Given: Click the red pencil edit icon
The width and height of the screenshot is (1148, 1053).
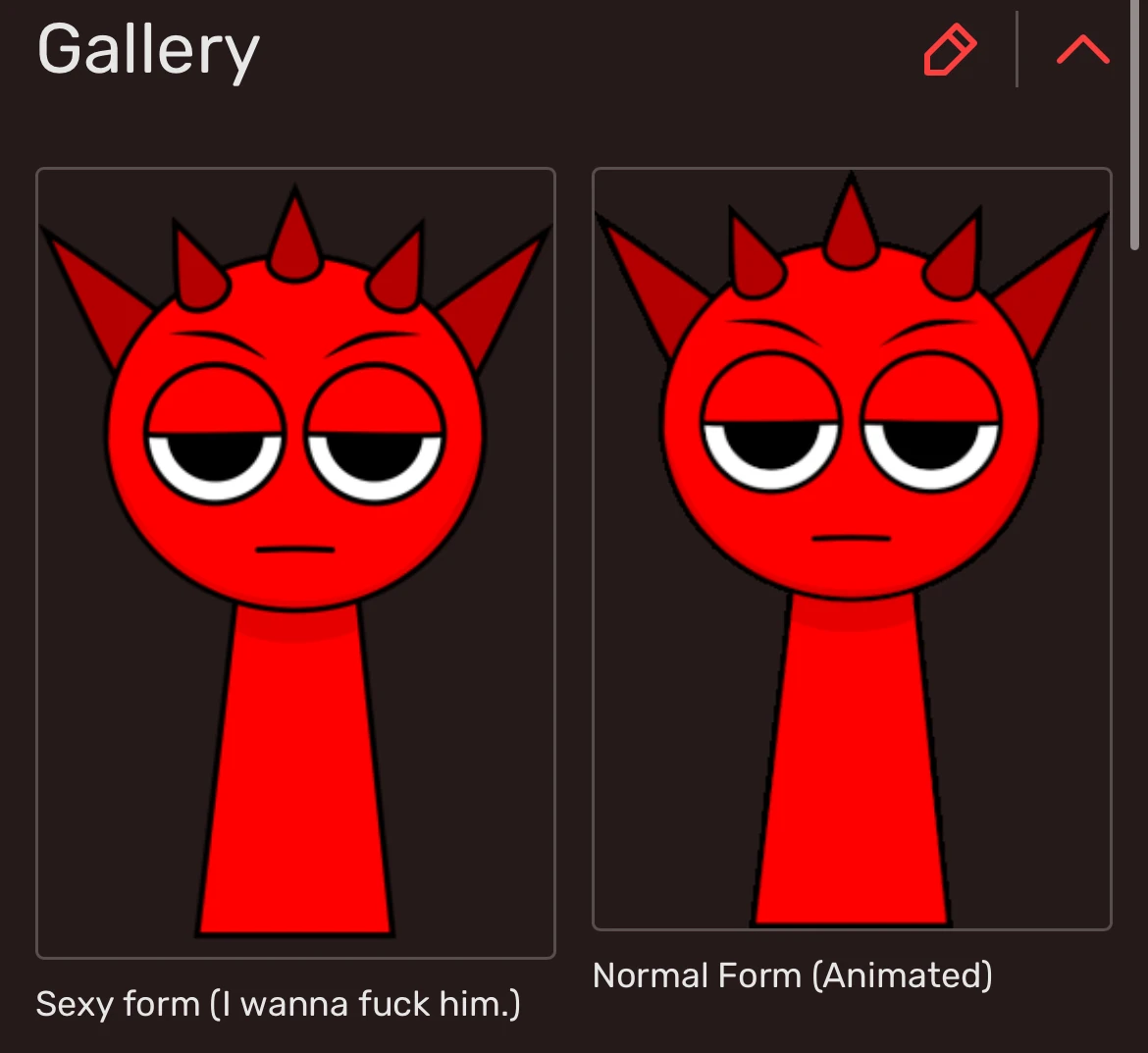Looking at the screenshot, I should [x=950, y=49].
